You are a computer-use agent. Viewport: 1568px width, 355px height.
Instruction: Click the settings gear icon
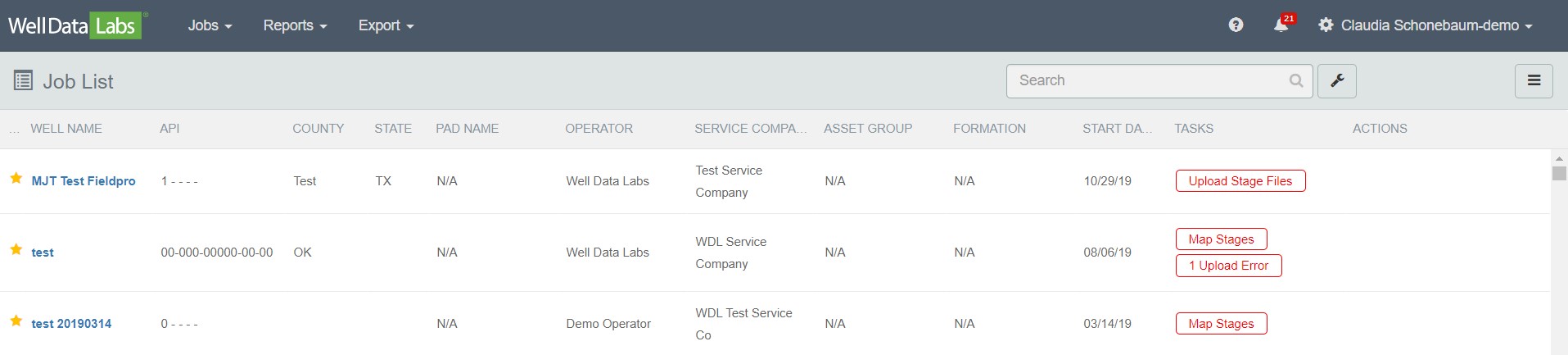1326,25
